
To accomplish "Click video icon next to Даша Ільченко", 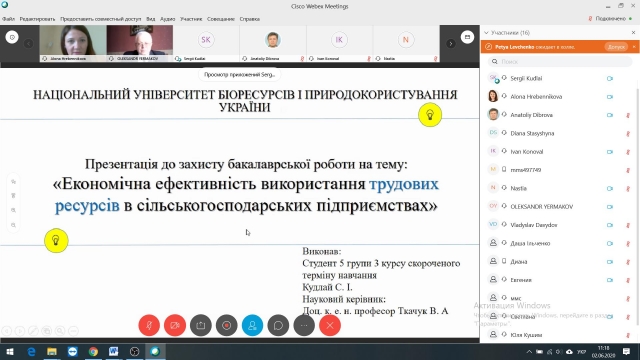I will [610, 243].
